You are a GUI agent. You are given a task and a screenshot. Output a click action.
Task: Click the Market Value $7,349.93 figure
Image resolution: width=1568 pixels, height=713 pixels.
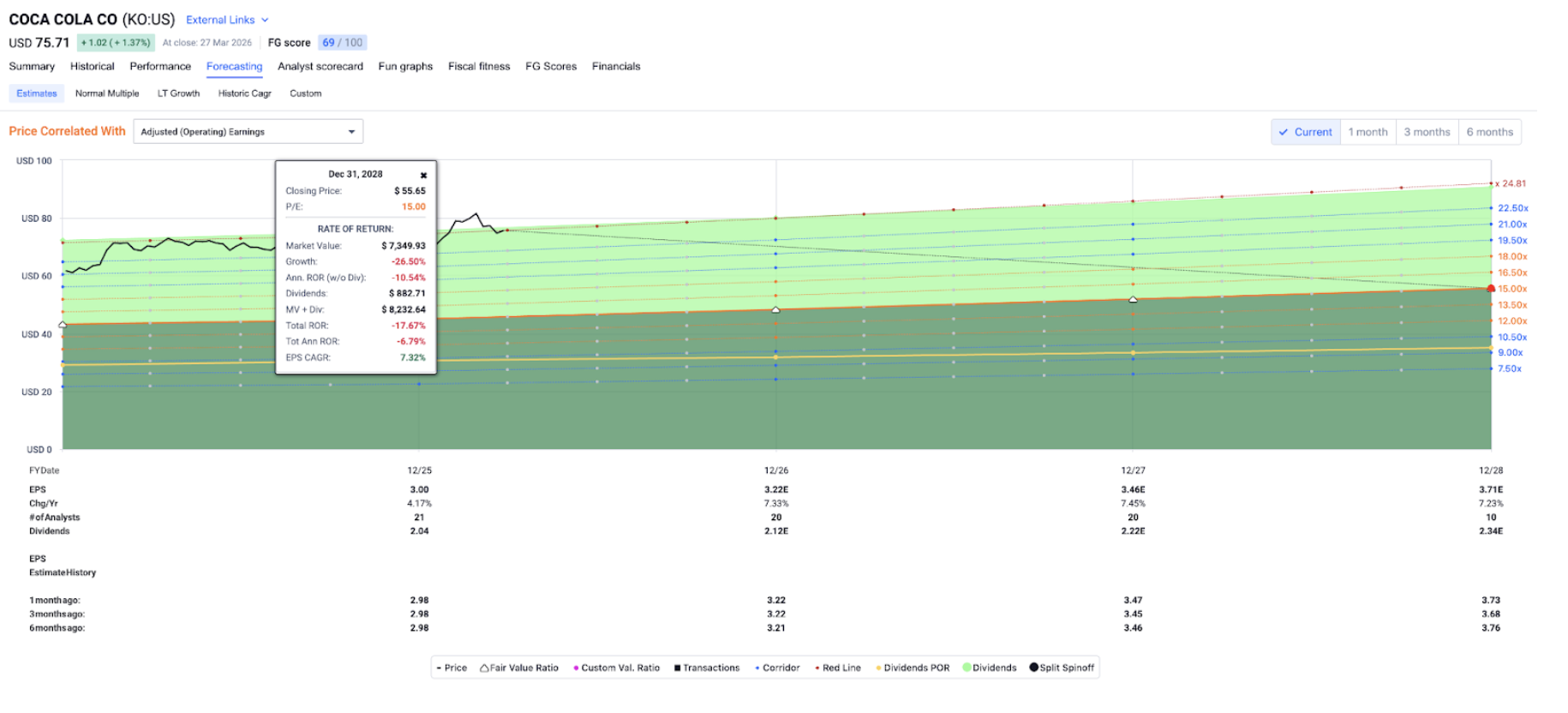point(404,246)
